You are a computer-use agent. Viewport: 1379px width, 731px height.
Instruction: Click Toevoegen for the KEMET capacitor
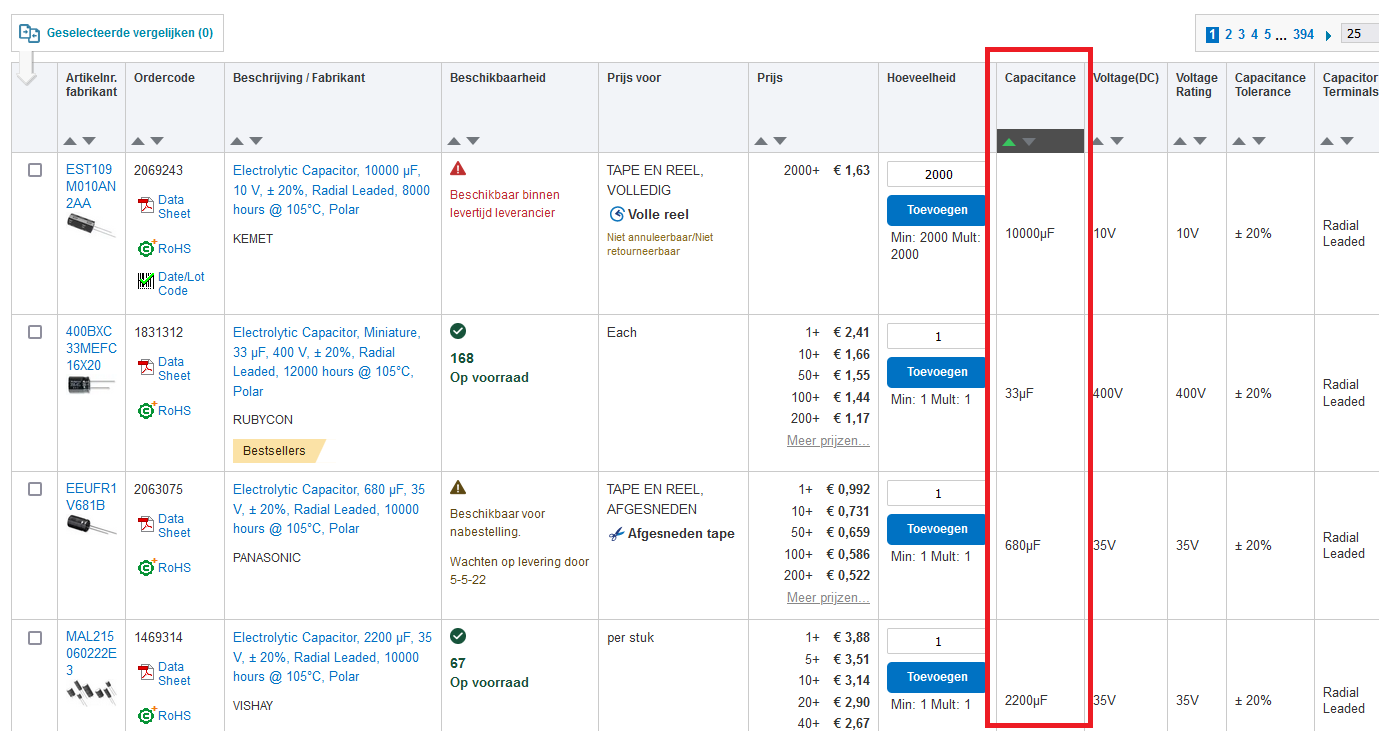[x=937, y=211]
